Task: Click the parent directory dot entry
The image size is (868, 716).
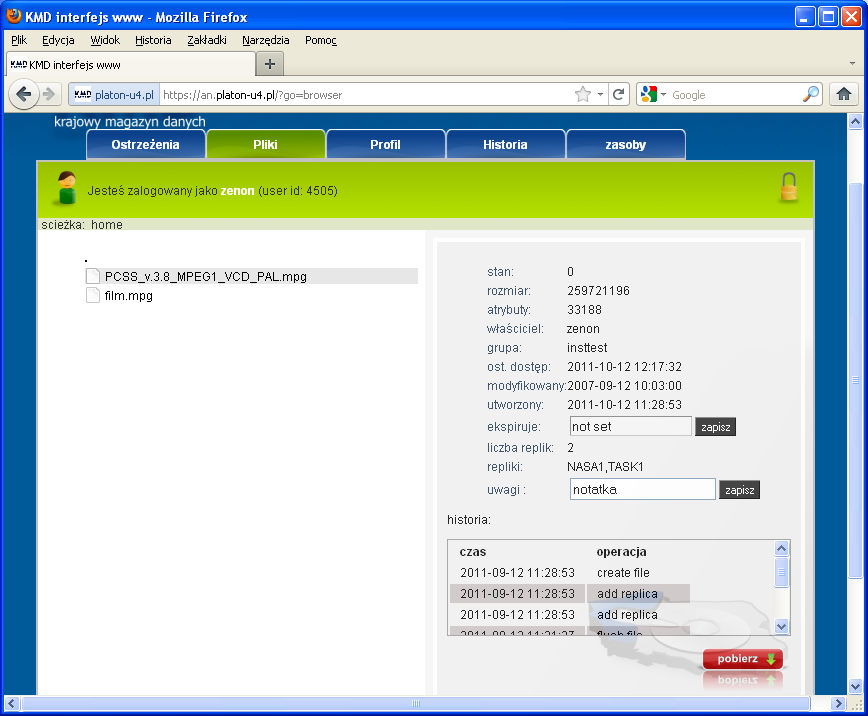Action: (x=86, y=260)
